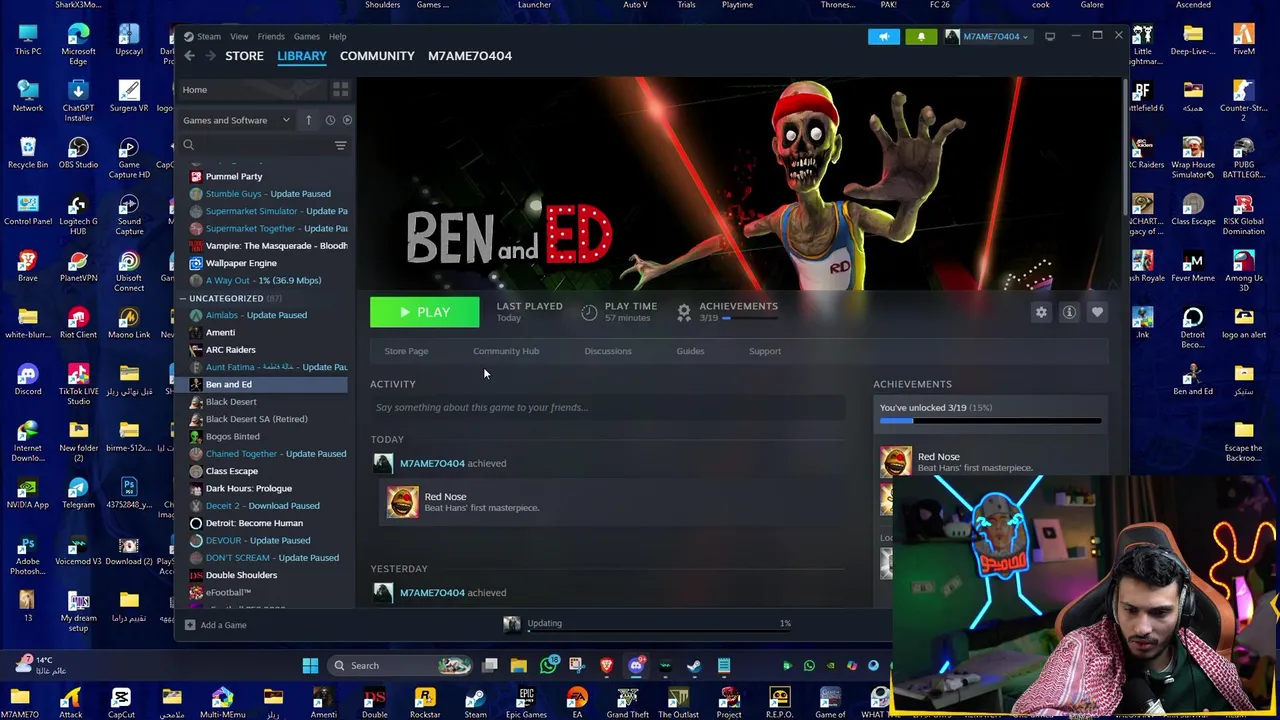This screenshot has height=720, width=1280.
Task: Open advanced library filter options icon
Action: [x=340, y=145]
